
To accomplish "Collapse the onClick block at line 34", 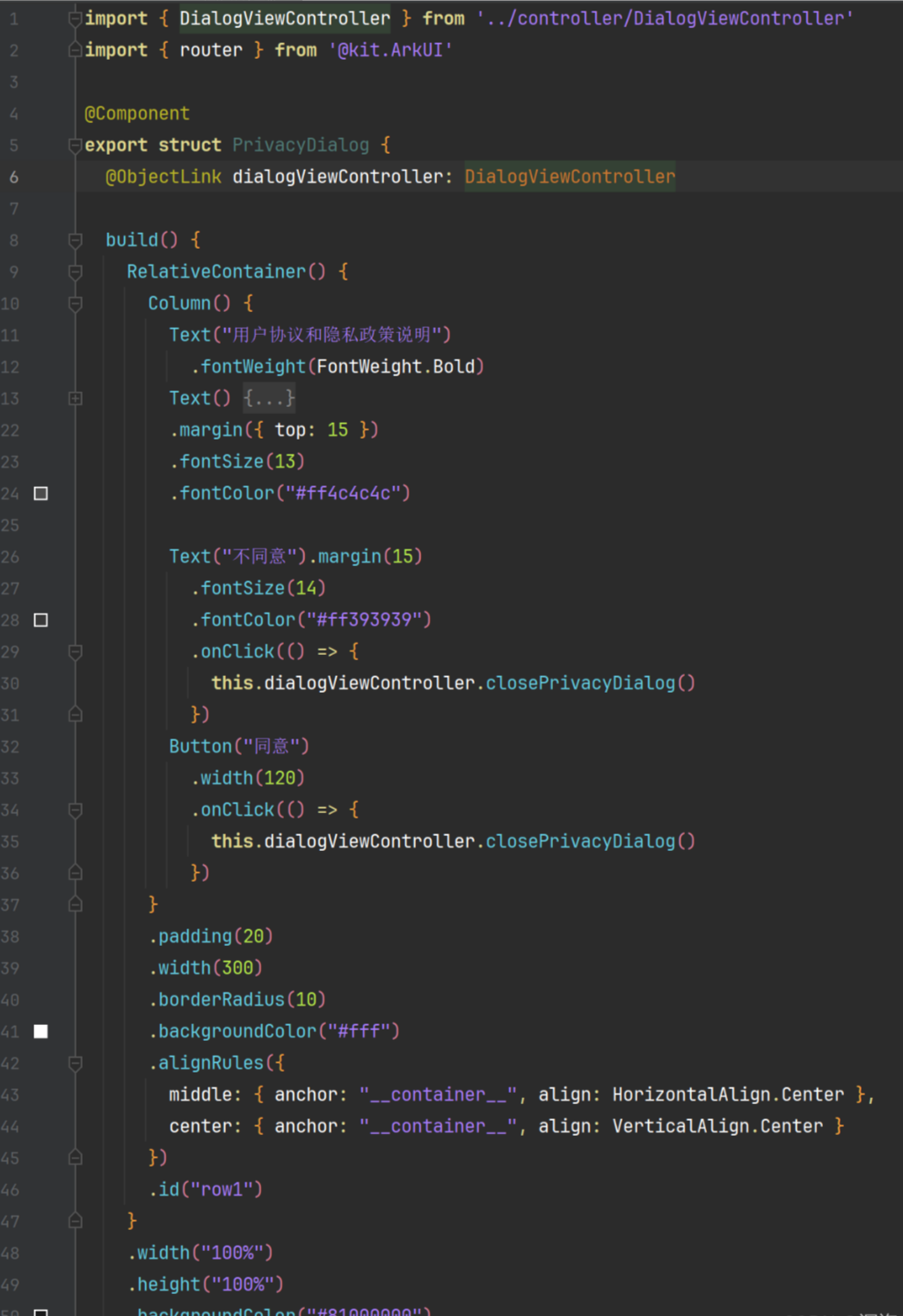I will (x=76, y=810).
